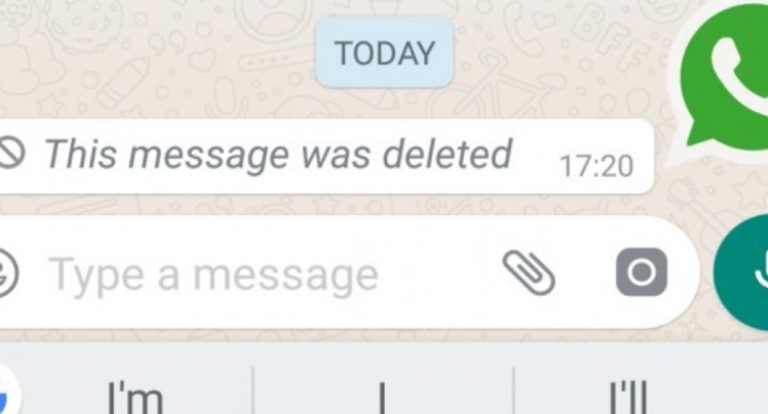Click chat wallpaper left of TODAY chip

tap(157, 54)
